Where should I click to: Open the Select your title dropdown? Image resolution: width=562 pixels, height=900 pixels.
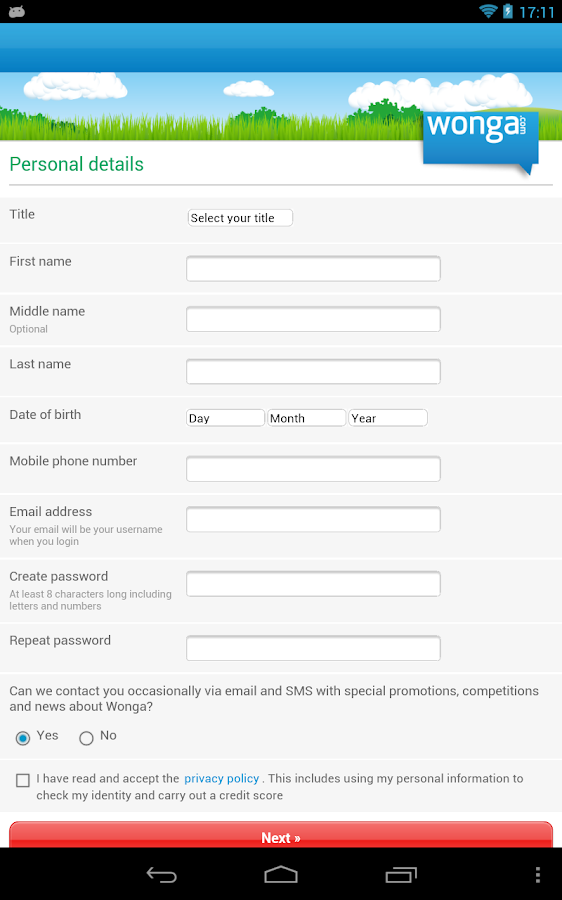pos(240,218)
